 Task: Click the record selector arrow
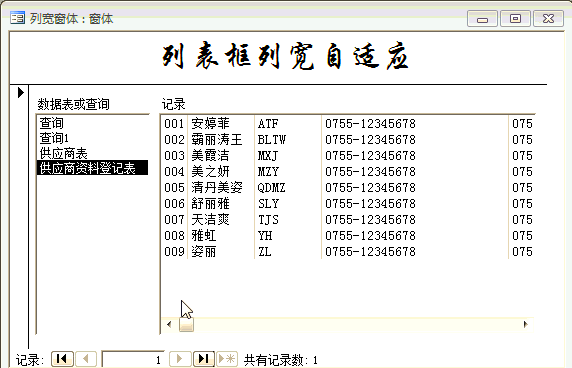(x=21, y=92)
